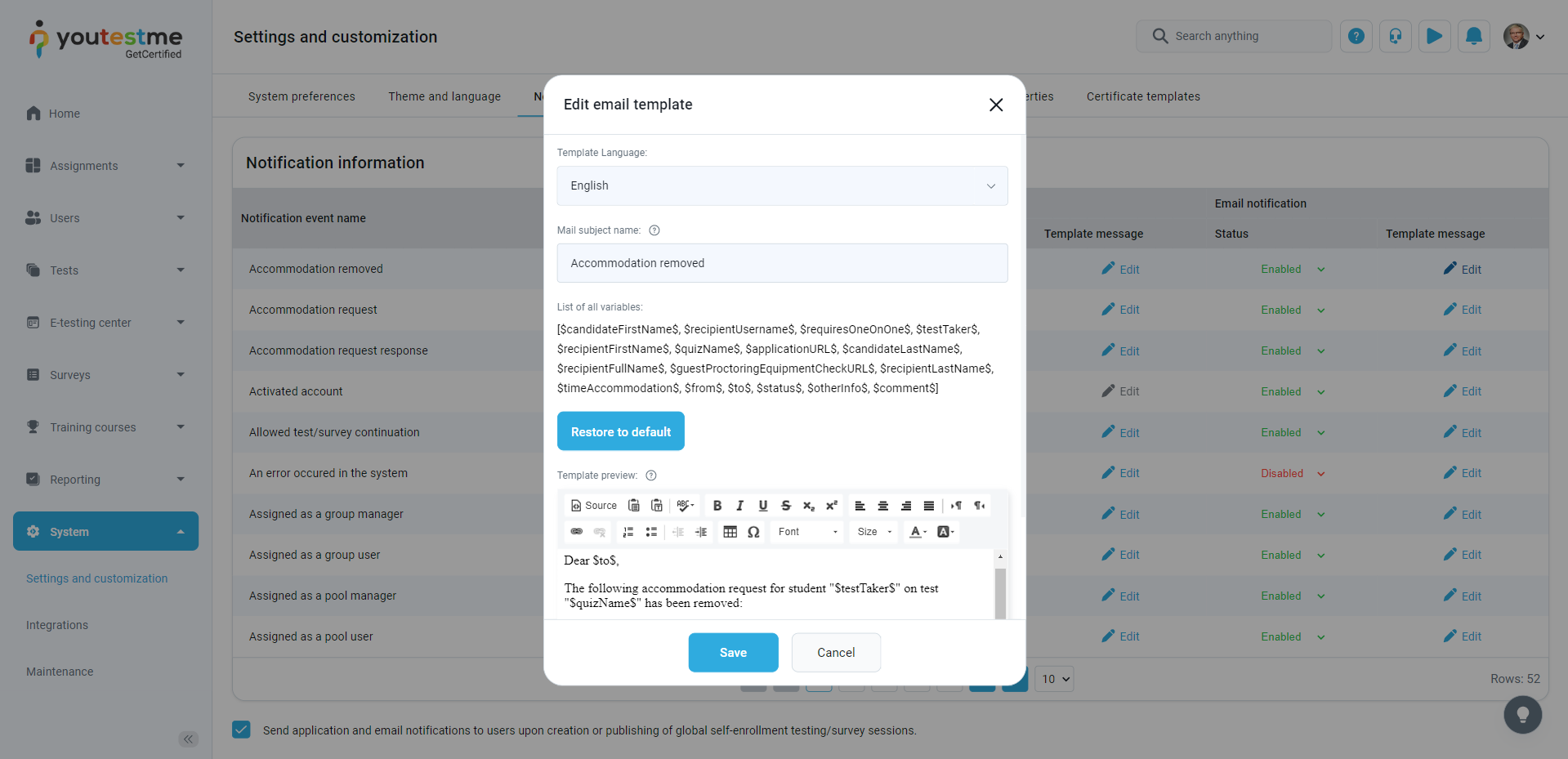Viewport: 1568px width, 759px height.
Task: Center align the template text
Action: [883, 506]
